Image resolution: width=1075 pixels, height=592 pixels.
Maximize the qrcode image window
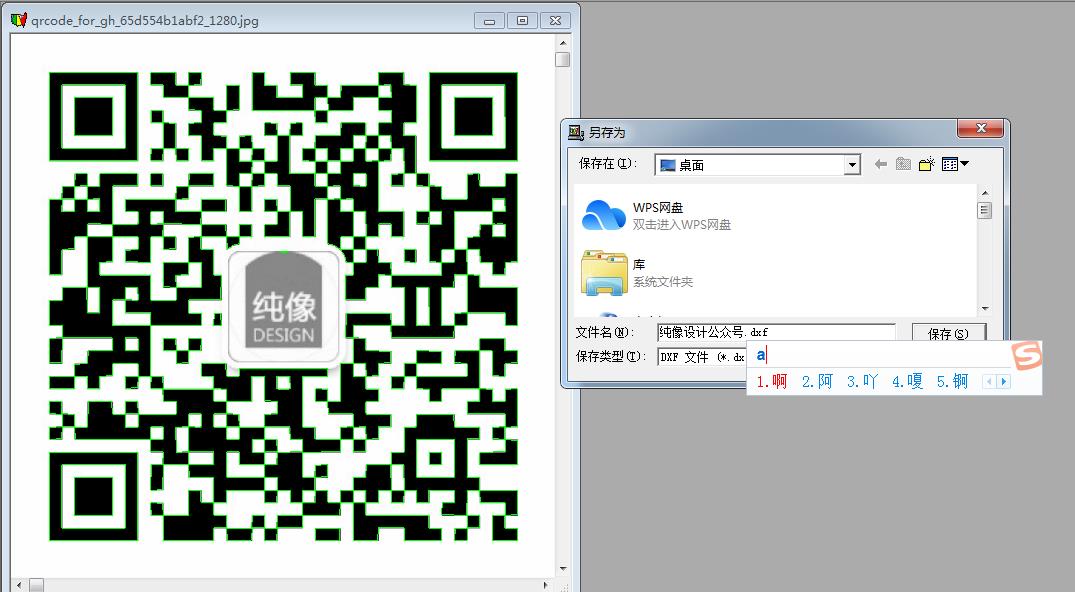(x=522, y=21)
